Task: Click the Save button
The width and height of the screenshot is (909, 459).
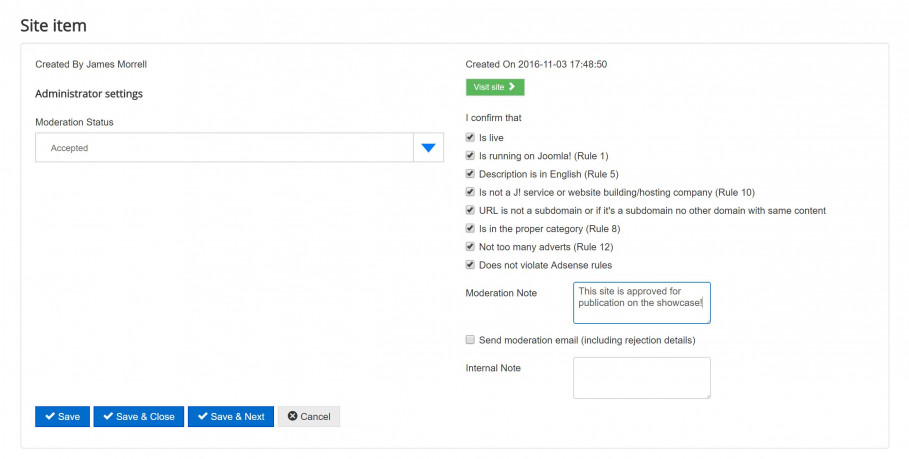Action: click(x=63, y=417)
